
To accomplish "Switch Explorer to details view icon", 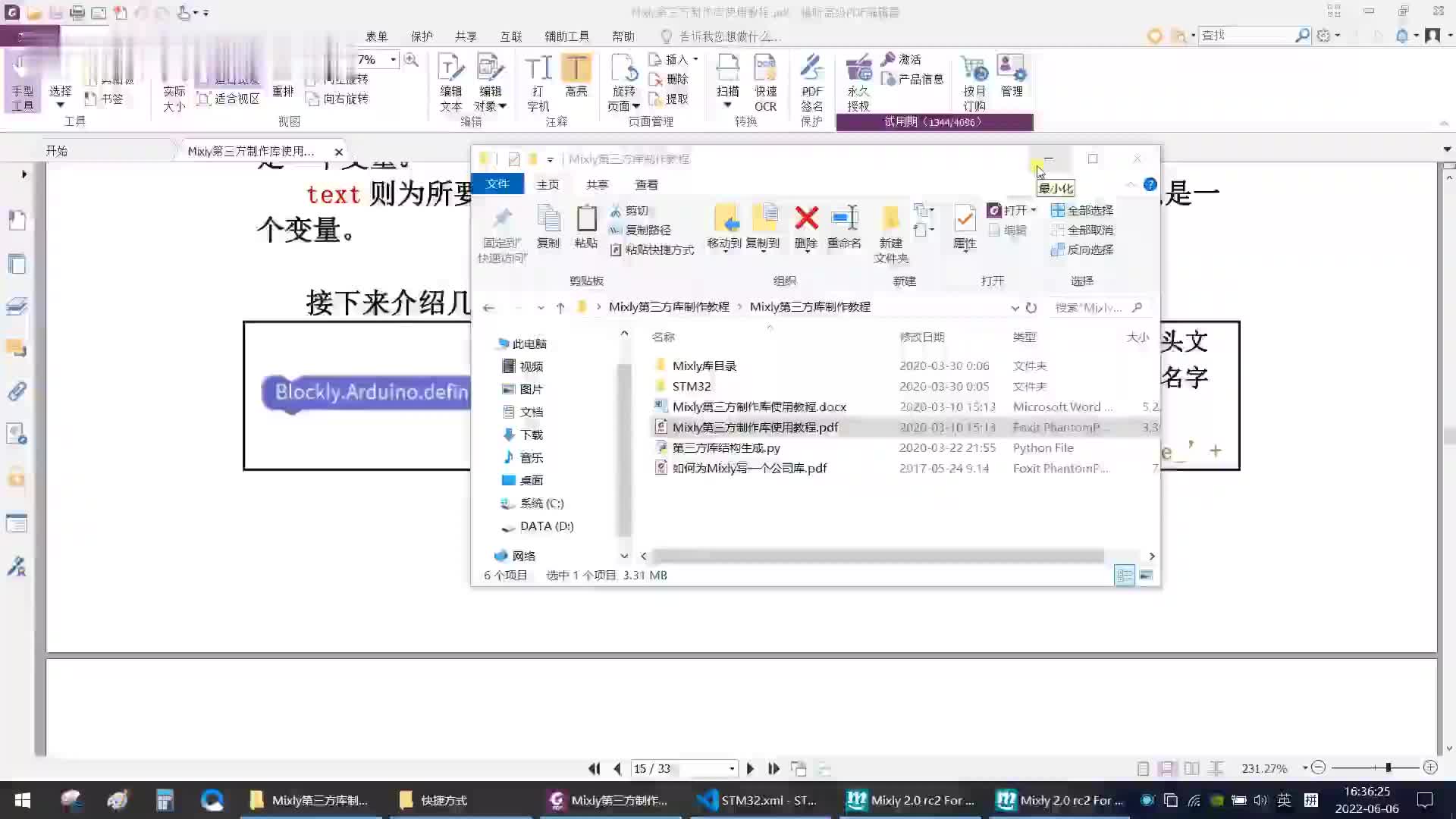I will pyautogui.click(x=1125, y=576).
